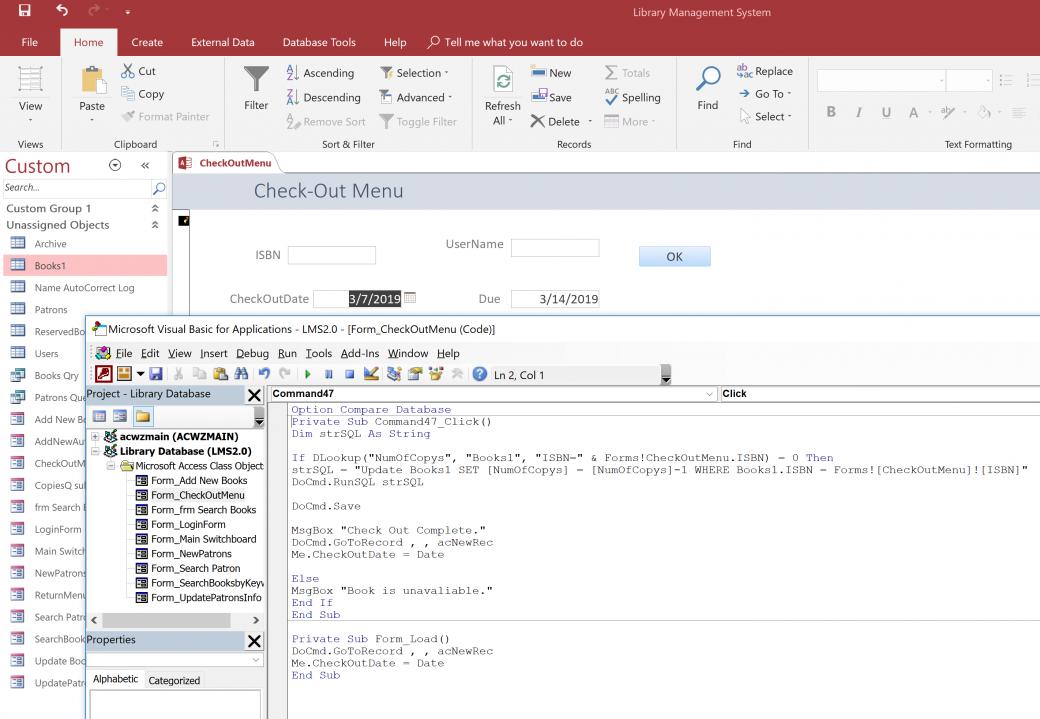Create a New record
The width and height of the screenshot is (1040, 719).
[551, 73]
